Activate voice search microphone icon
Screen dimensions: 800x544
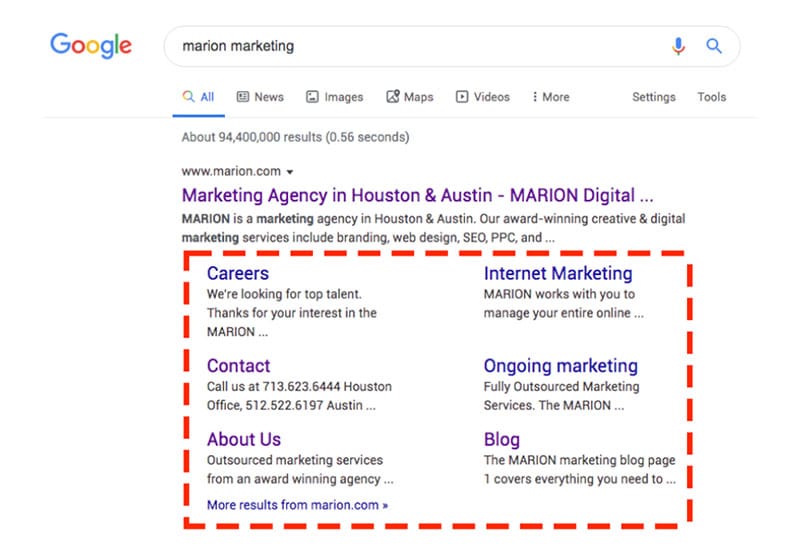point(678,46)
